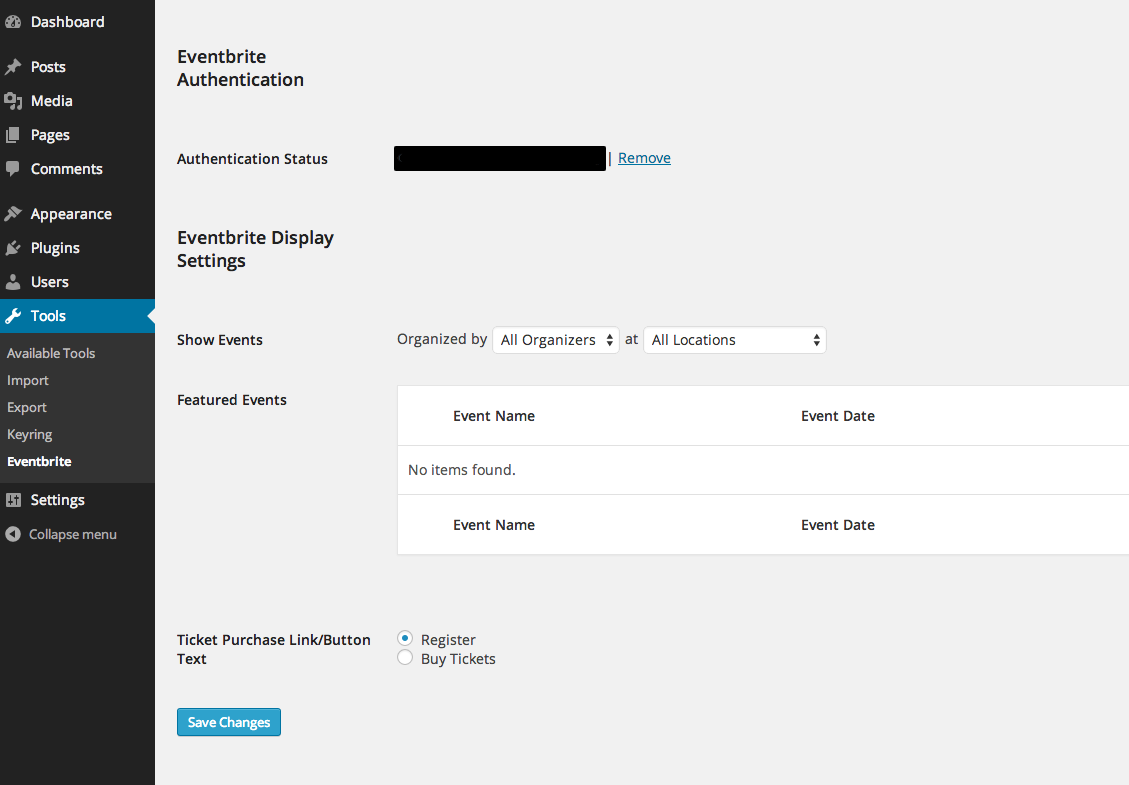Click the Register option label text
The image size is (1129, 785).
[x=448, y=640]
